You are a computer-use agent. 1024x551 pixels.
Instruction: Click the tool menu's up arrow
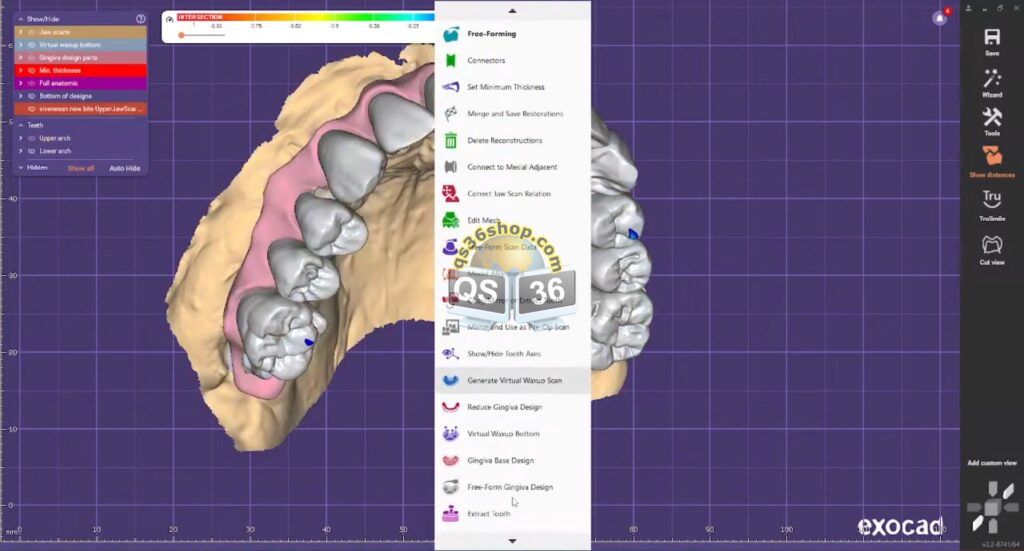point(512,11)
